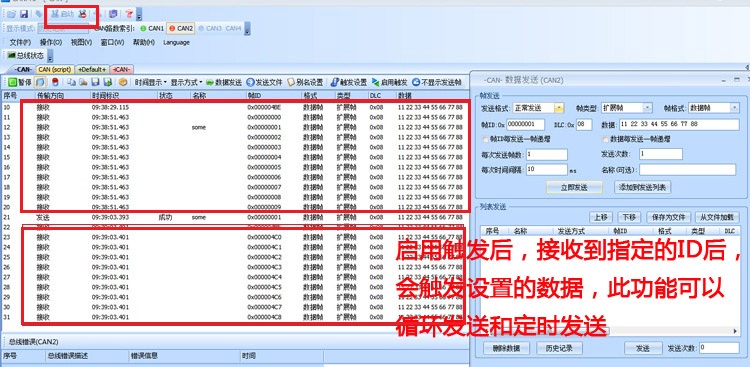
Task: Click the red stop-record icon in CAN toolbar
Action: pyautogui.click(x=55, y=82)
